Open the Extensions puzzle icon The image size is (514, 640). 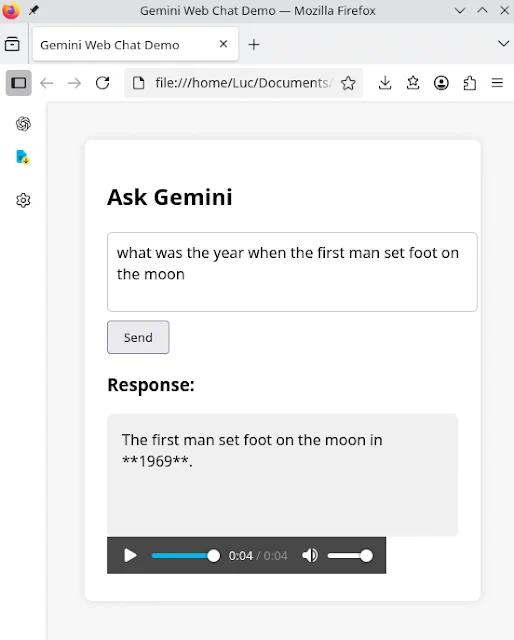click(x=469, y=83)
